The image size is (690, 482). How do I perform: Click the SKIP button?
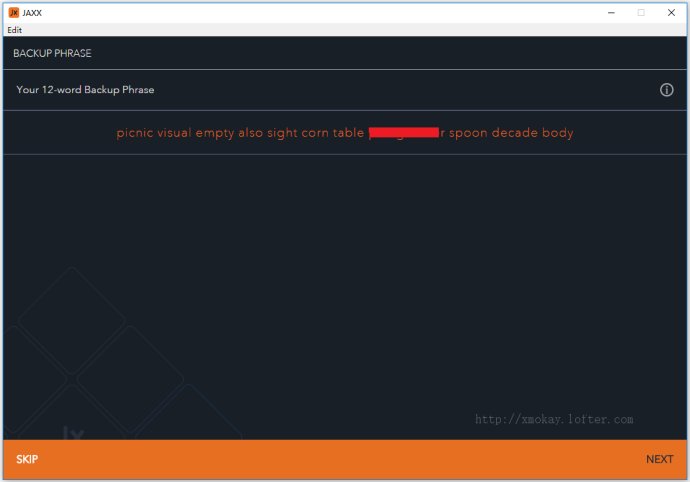click(27, 459)
